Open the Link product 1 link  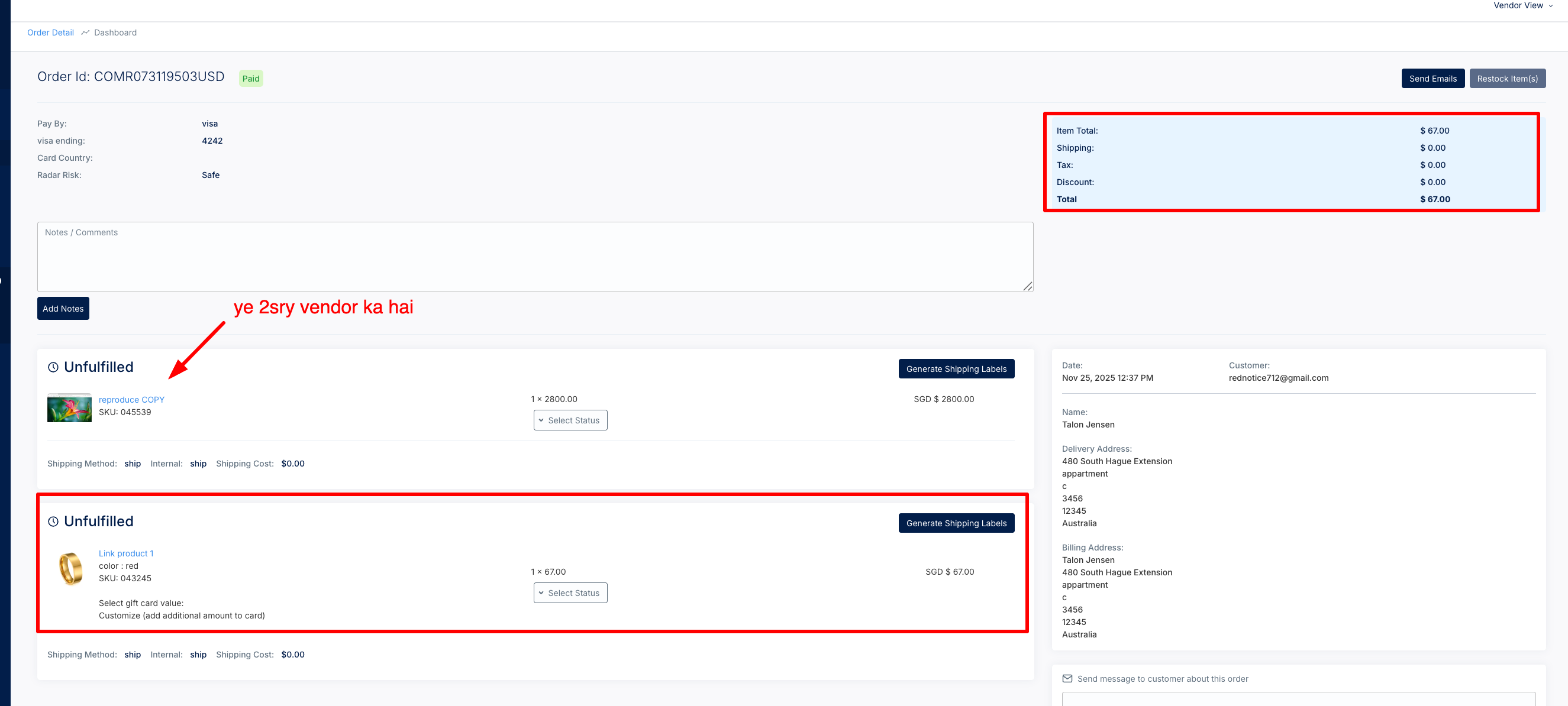(x=126, y=553)
